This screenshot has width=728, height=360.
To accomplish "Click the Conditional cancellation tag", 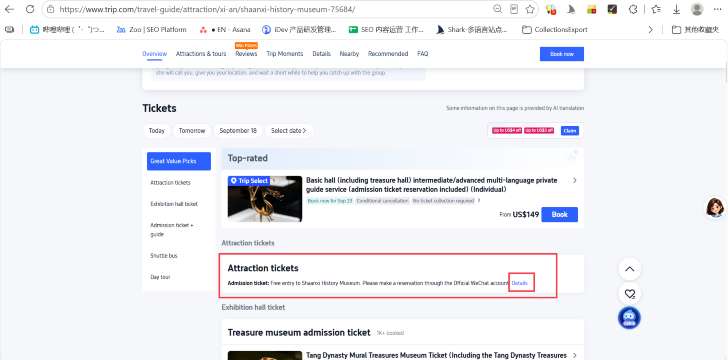I will (x=383, y=201).
